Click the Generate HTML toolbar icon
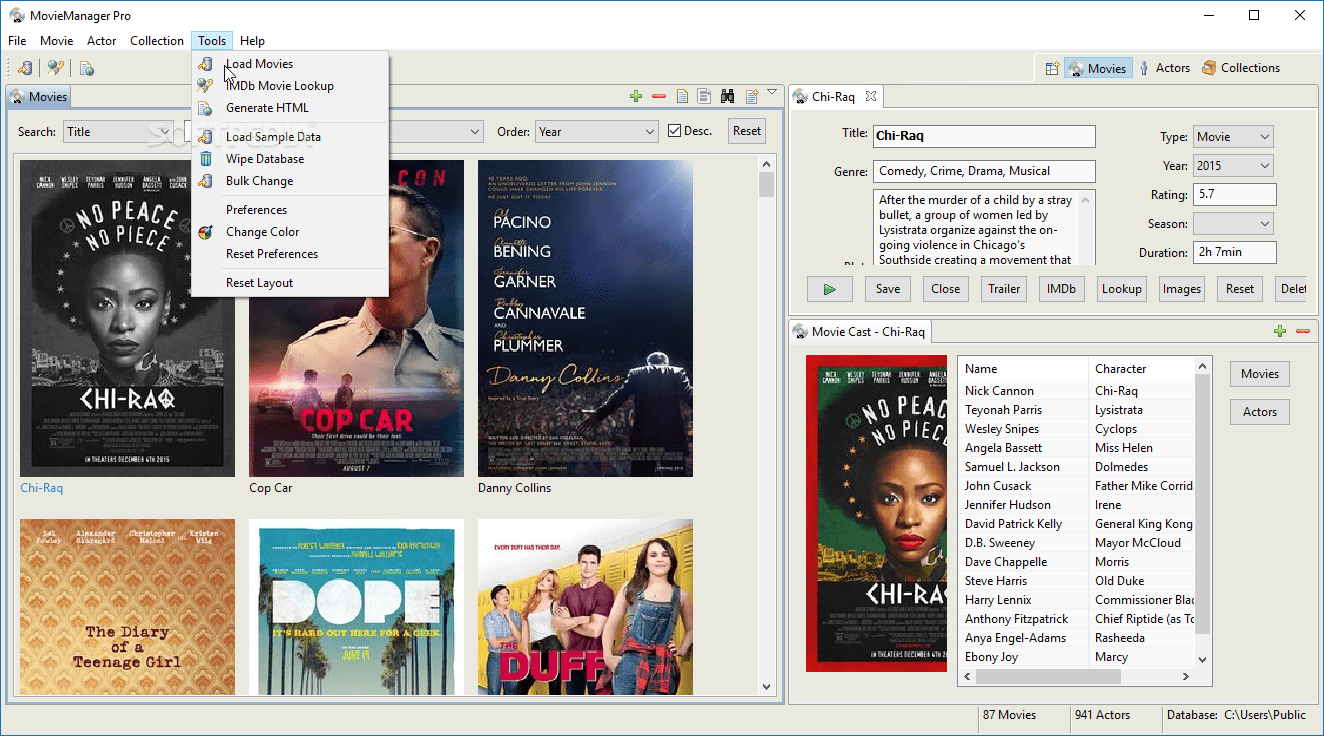The height and width of the screenshot is (736, 1324). 87,68
